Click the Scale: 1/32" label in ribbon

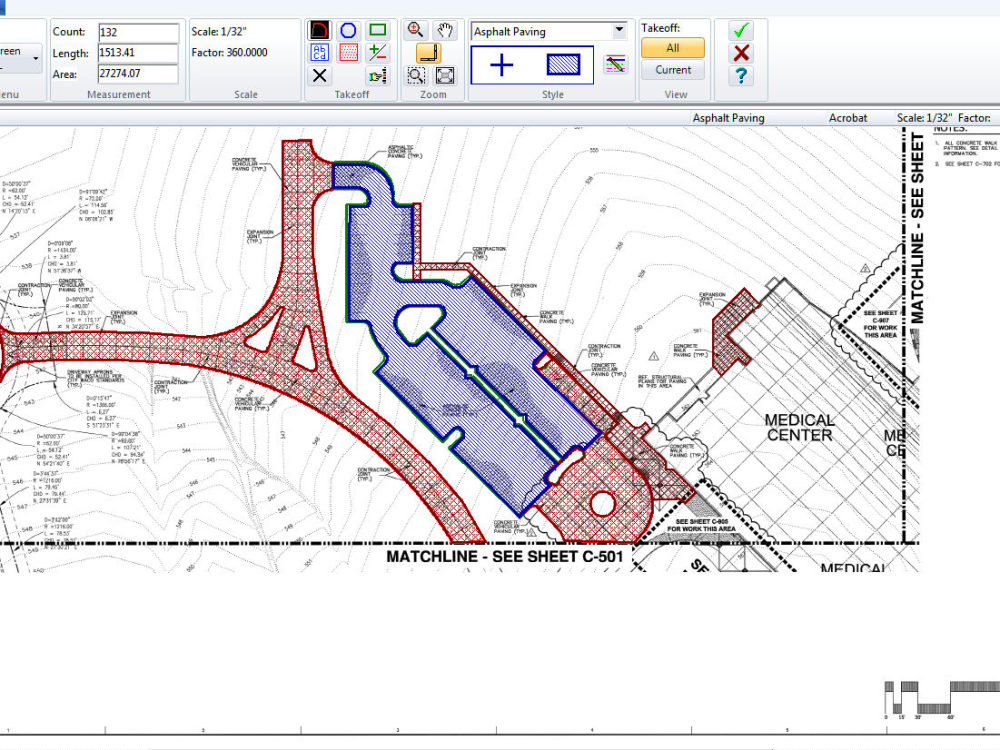219,31
